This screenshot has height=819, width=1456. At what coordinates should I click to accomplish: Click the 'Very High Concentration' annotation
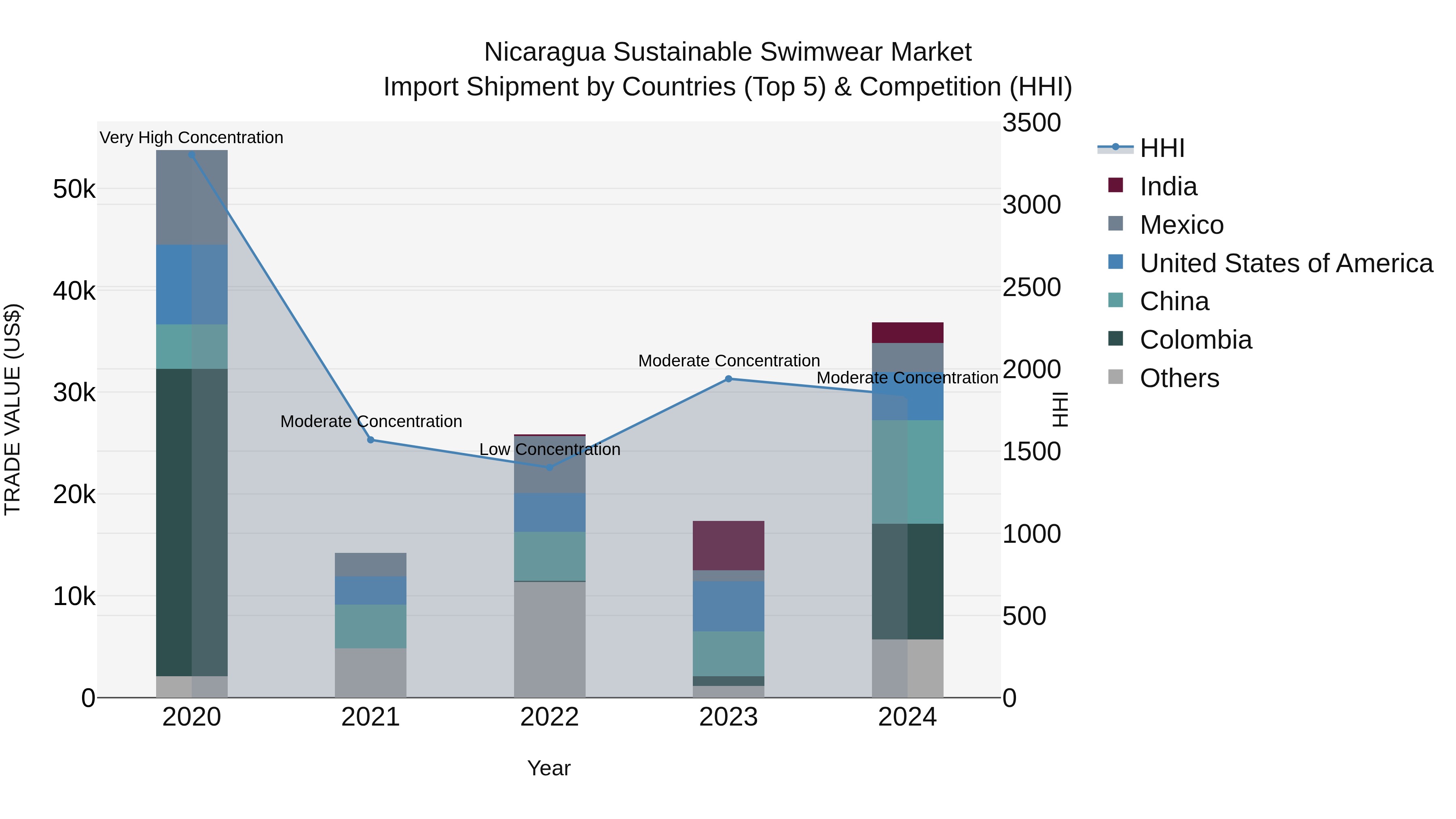point(192,138)
